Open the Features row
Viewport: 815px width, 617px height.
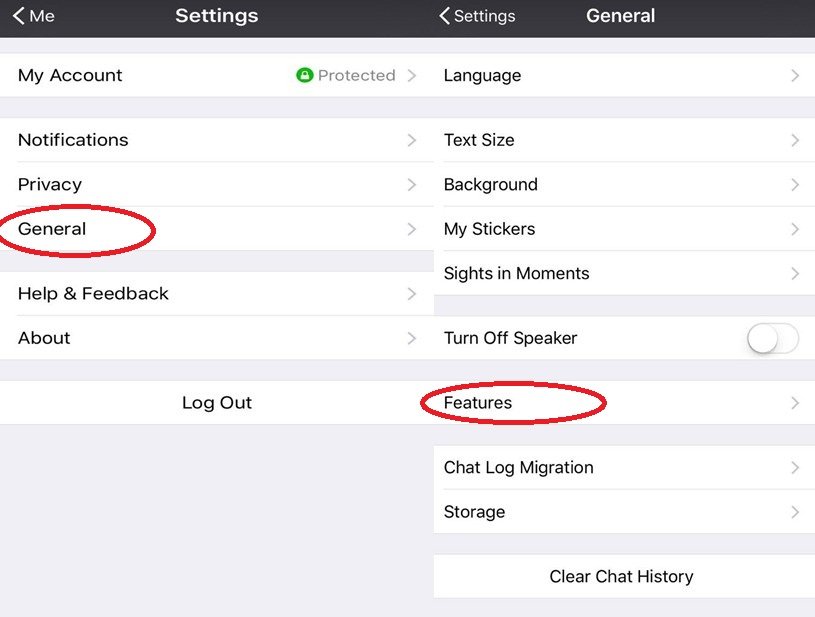pos(478,403)
